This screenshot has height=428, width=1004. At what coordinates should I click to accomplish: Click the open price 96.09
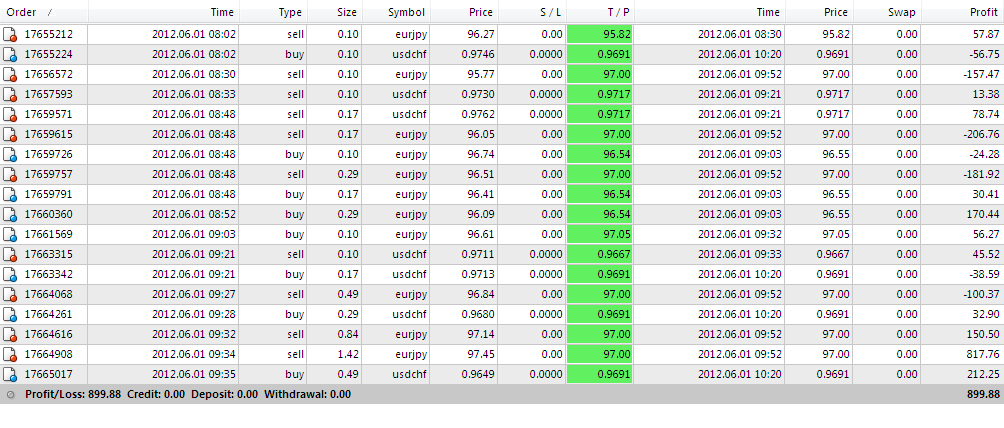[x=480, y=215]
